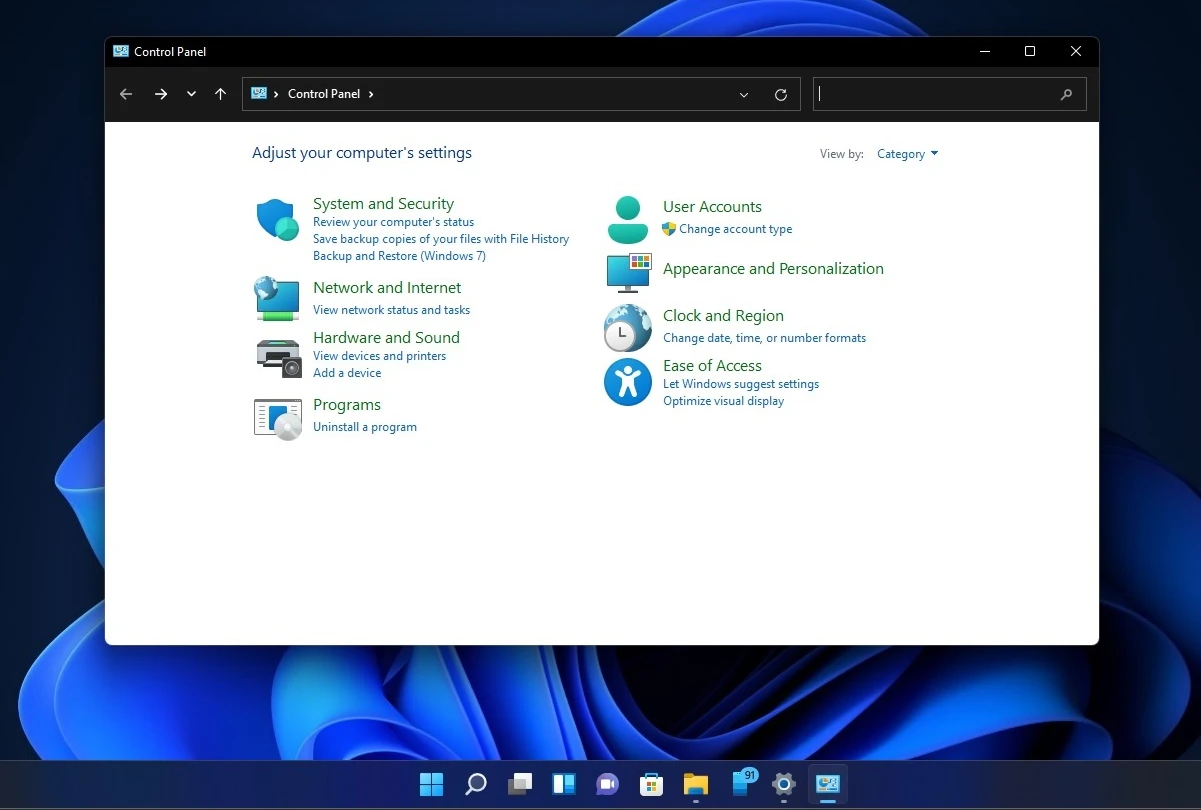Open Backup and Restore (Windows 7)
This screenshot has height=810, width=1201.
point(399,256)
